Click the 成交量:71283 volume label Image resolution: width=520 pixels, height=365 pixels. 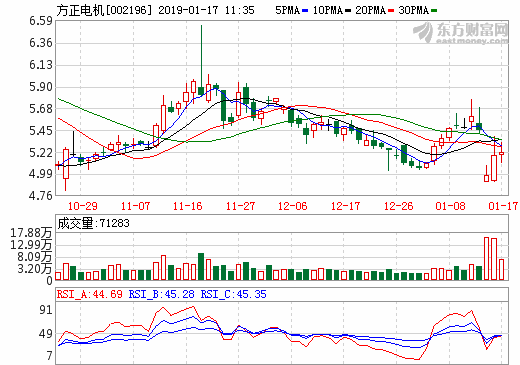[x=93, y=223]
